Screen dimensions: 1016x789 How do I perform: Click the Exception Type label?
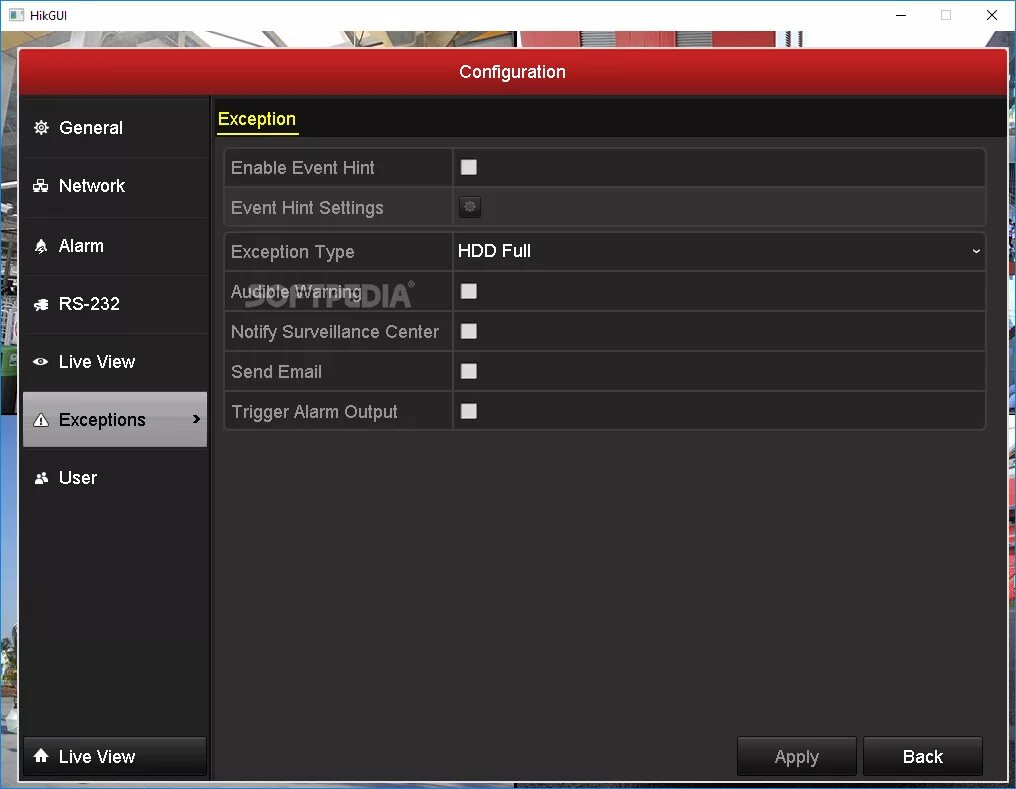pyautogui.click(x=292, y=252)
